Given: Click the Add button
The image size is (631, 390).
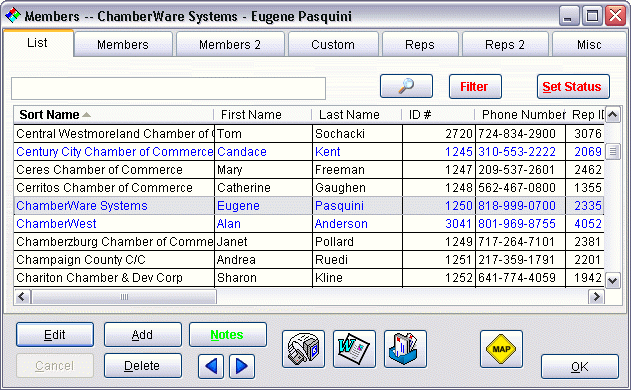Looking at the screenshot, I should (x=142, y=334).
